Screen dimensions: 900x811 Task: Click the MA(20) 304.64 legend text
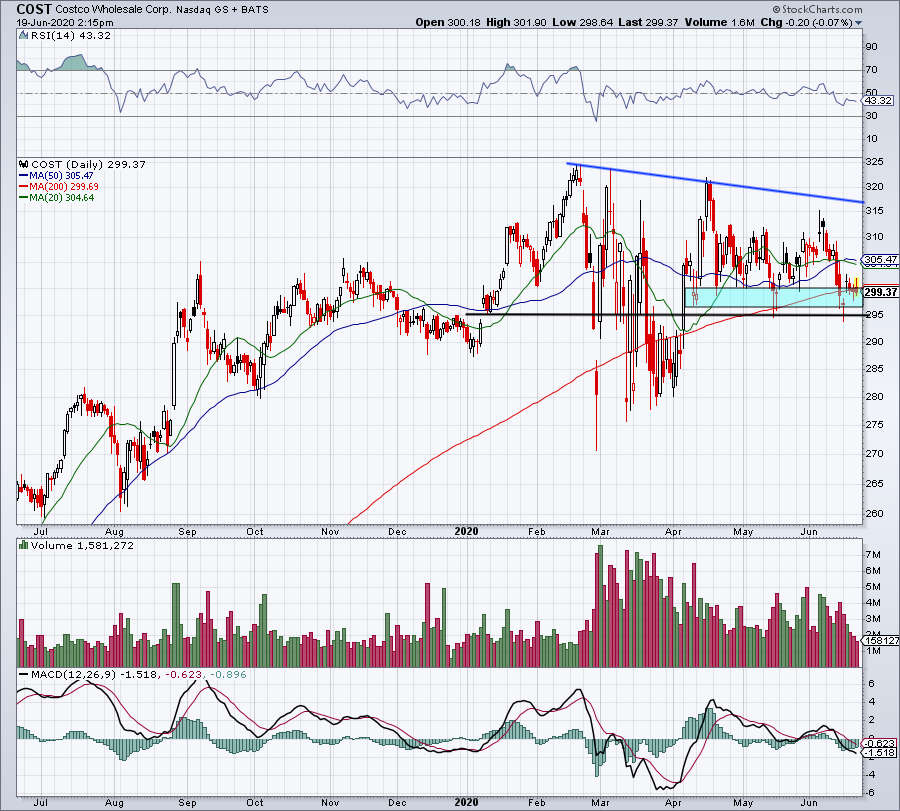(x=62, y=197)
